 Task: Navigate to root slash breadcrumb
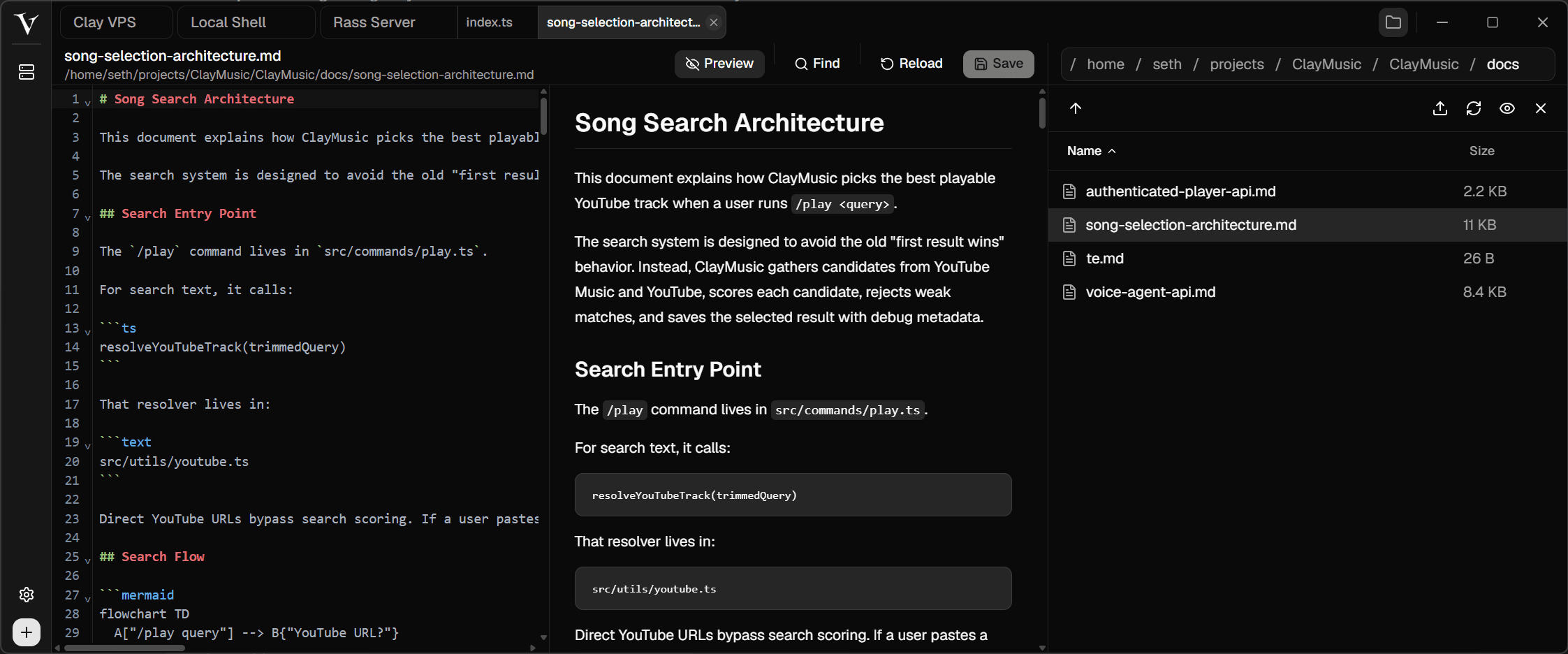coord(1073,64)
